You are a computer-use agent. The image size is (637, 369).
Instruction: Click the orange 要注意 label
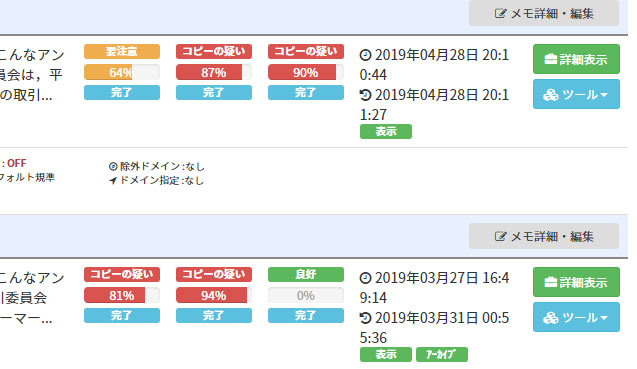pos(121,51)
